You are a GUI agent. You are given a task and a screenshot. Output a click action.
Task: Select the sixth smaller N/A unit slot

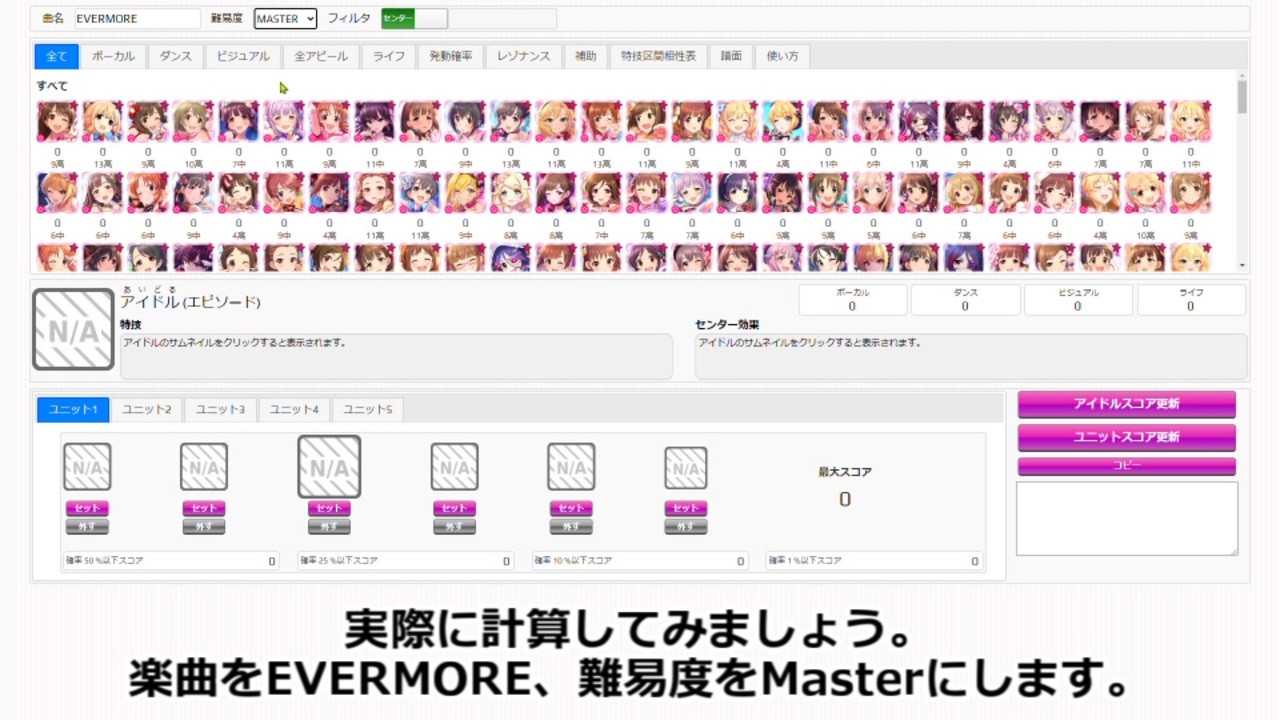click(x=686, y=468)
